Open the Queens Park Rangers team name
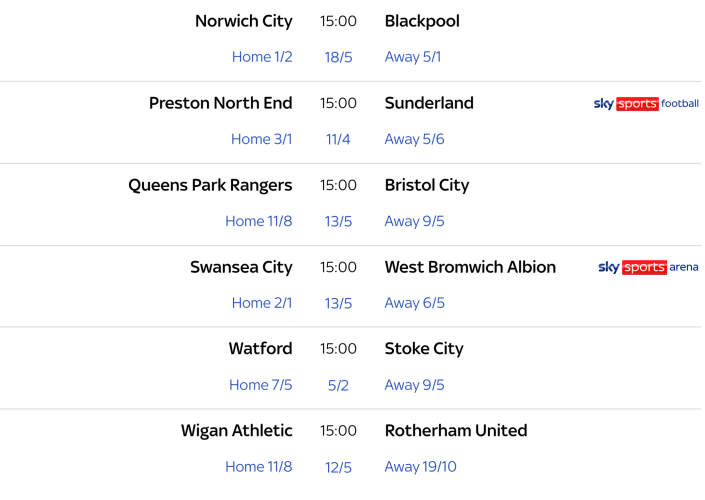 (x=210, y=185)
